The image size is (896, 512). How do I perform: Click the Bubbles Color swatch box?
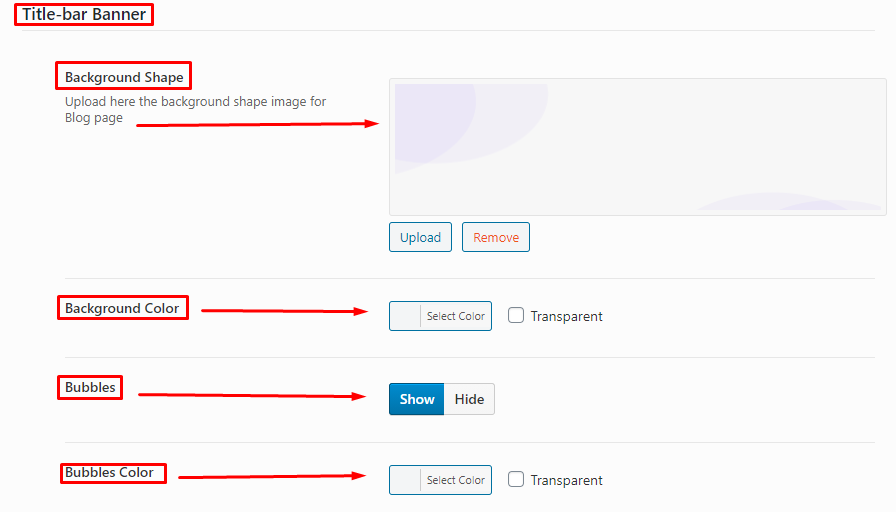pyautogui.click(x=405, y=480)
